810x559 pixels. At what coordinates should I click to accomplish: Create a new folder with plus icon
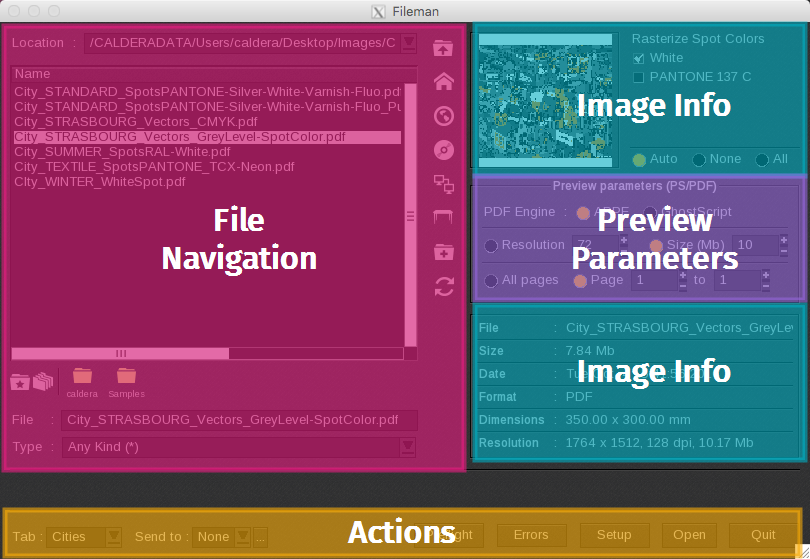coord(443,252)
